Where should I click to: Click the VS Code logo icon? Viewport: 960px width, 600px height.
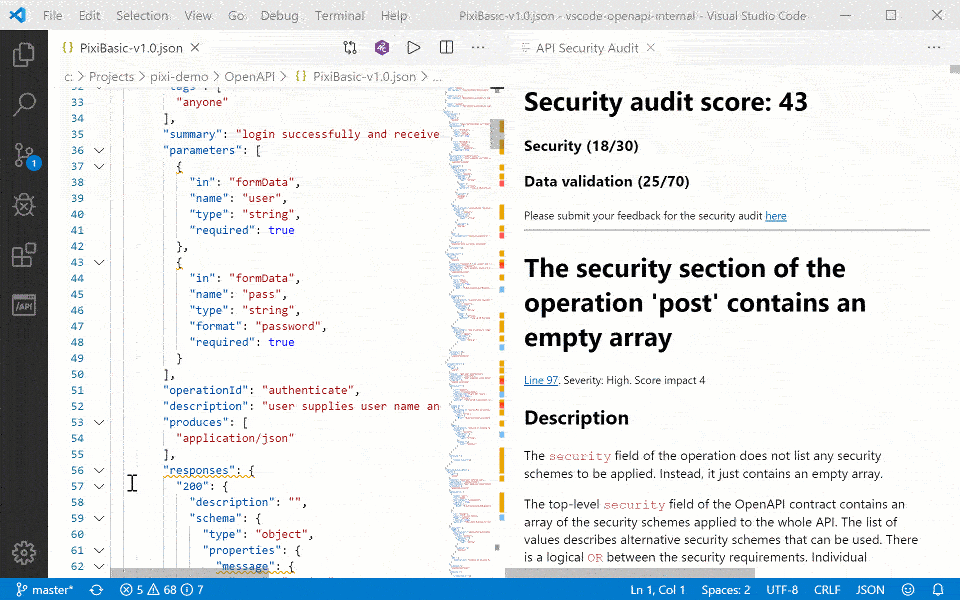pos(18,15)
